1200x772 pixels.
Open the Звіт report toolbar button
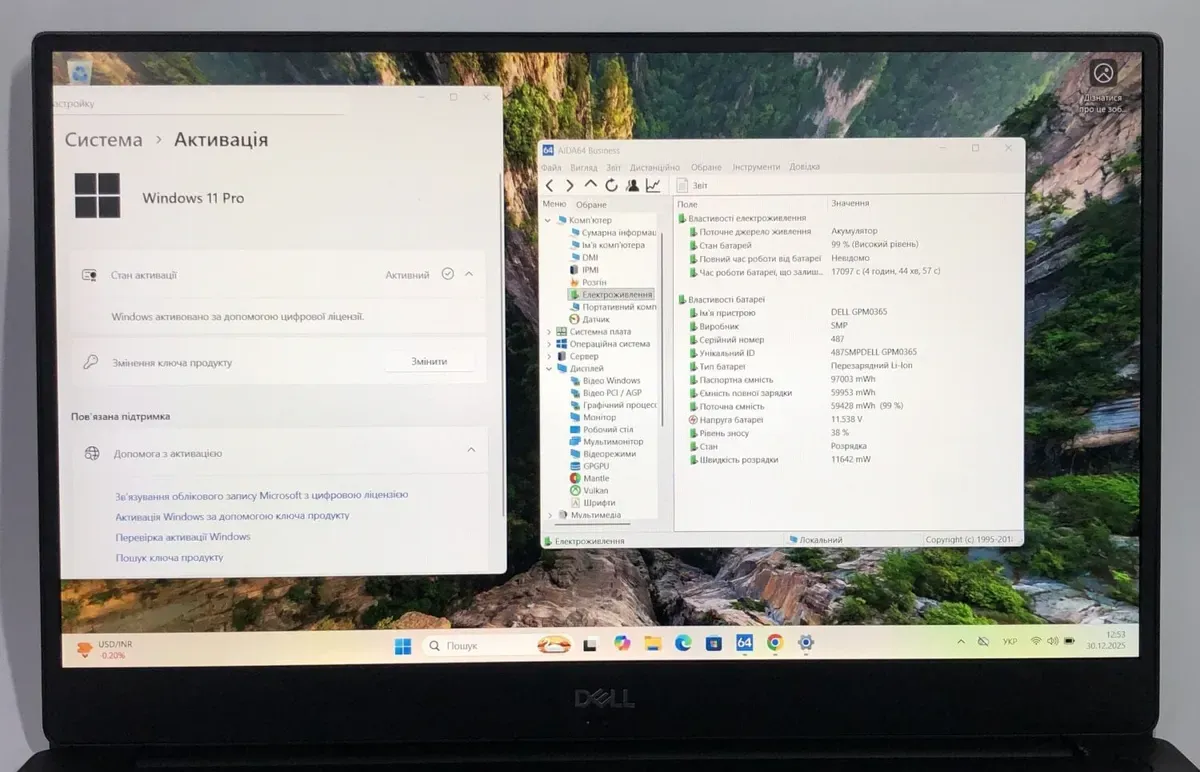pos(692,185)
